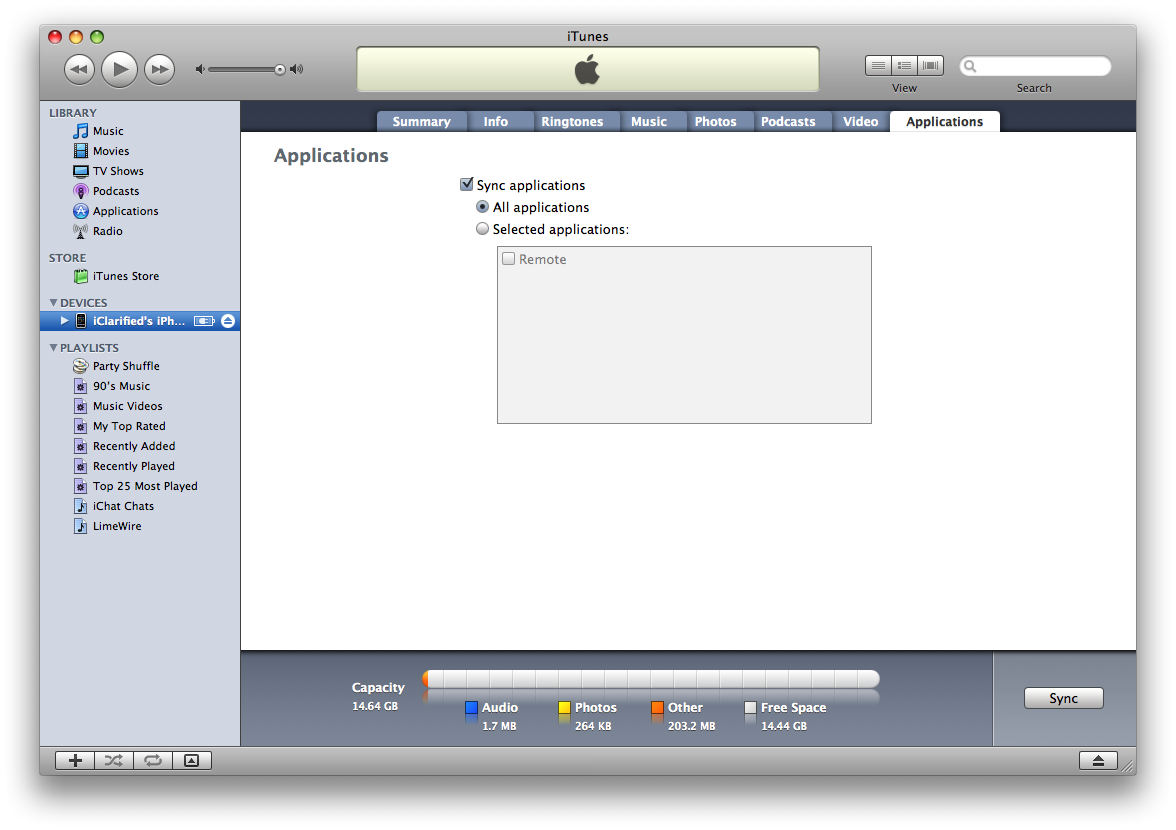Image resolution: width=1176 pixels, height=830 pixels.
Task: Toggle shuffle in the bottom bar
Action: click(x=114, y=760)
